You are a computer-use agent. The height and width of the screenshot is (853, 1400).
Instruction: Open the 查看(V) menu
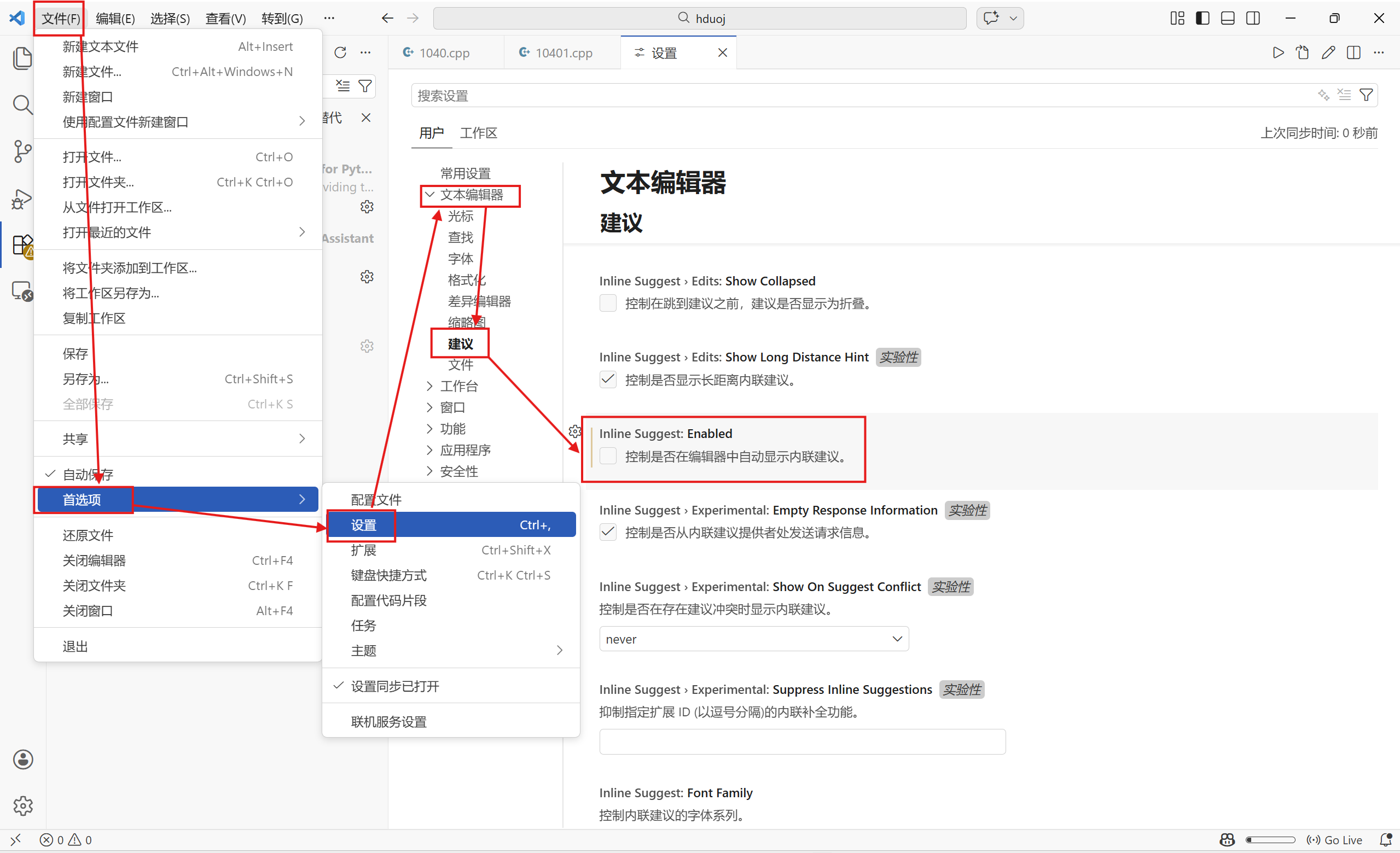(225, 18)
